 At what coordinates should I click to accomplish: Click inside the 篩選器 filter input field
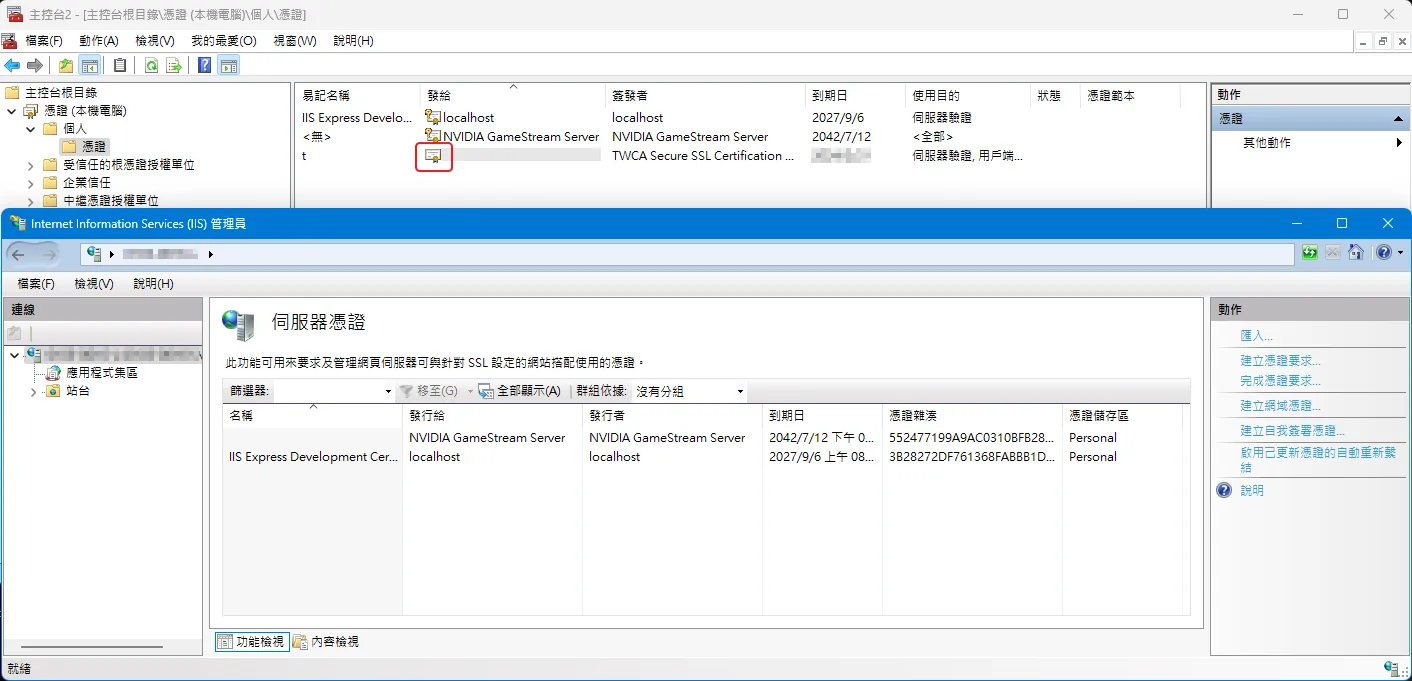(320, 391)
